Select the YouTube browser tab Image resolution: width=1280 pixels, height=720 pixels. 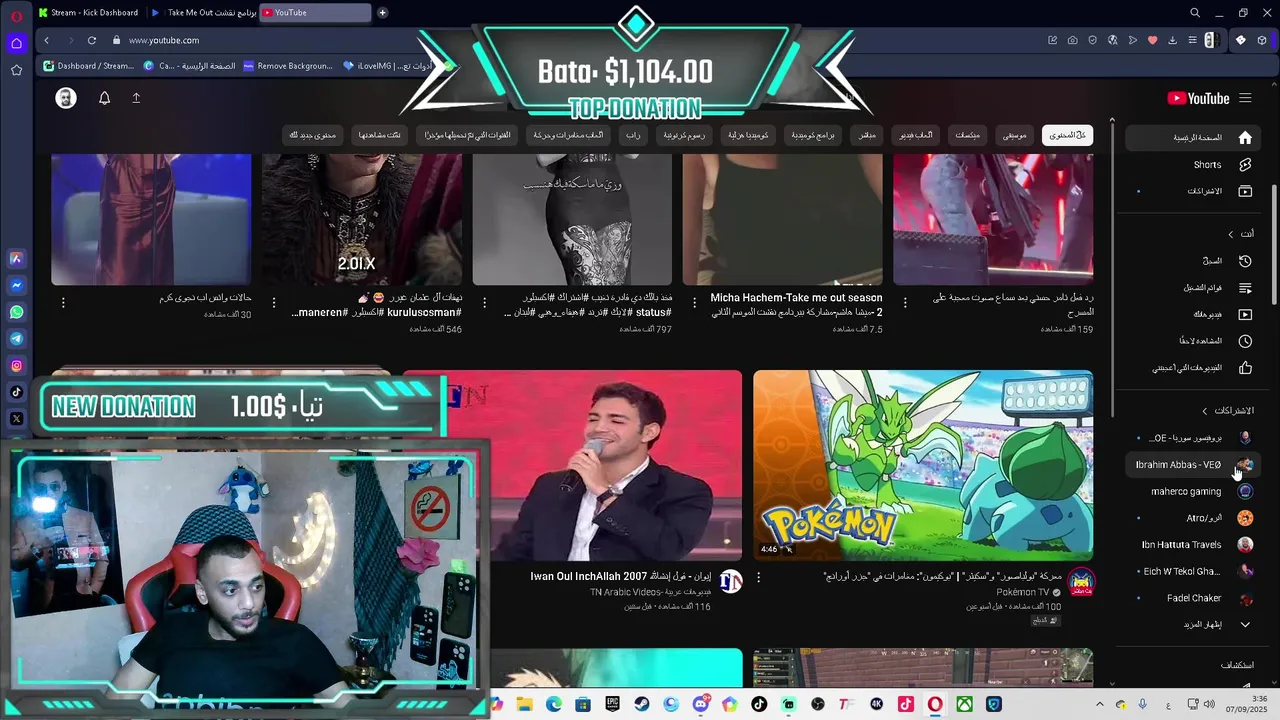[315, 13]
